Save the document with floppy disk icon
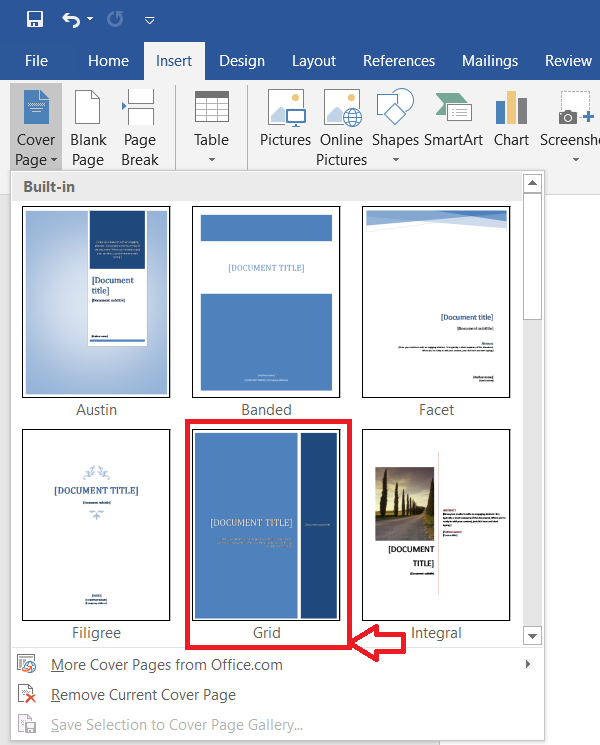 click(x=35, y=19)
